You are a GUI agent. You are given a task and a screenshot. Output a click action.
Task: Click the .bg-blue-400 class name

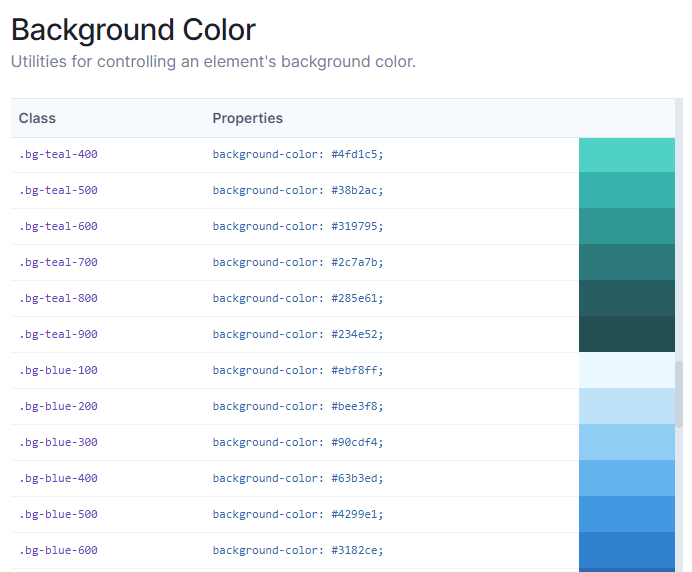58,478
